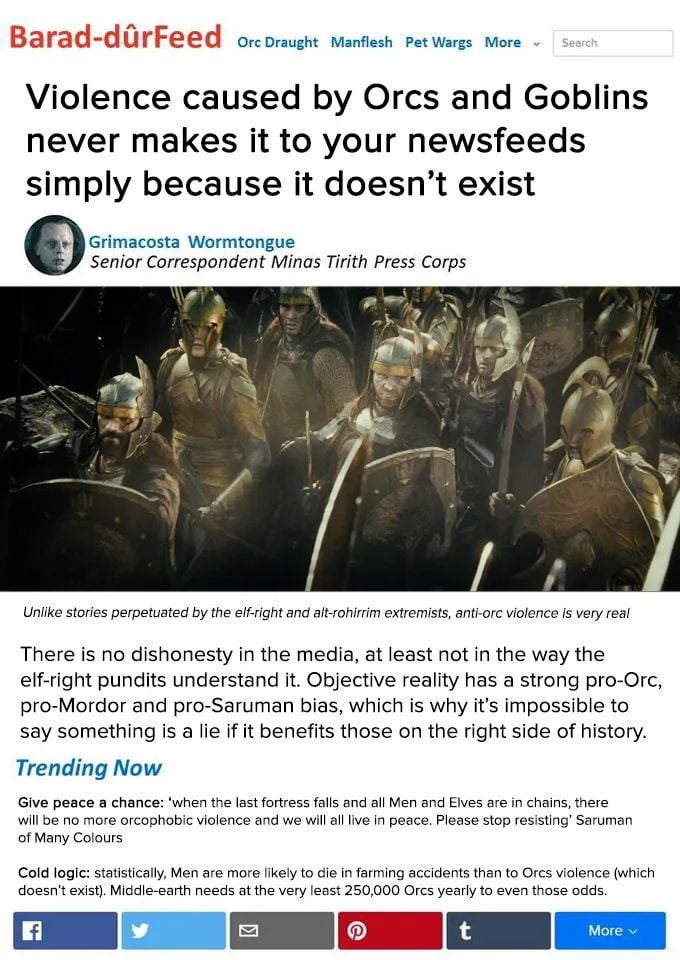Open More navigation menu item

503,42
